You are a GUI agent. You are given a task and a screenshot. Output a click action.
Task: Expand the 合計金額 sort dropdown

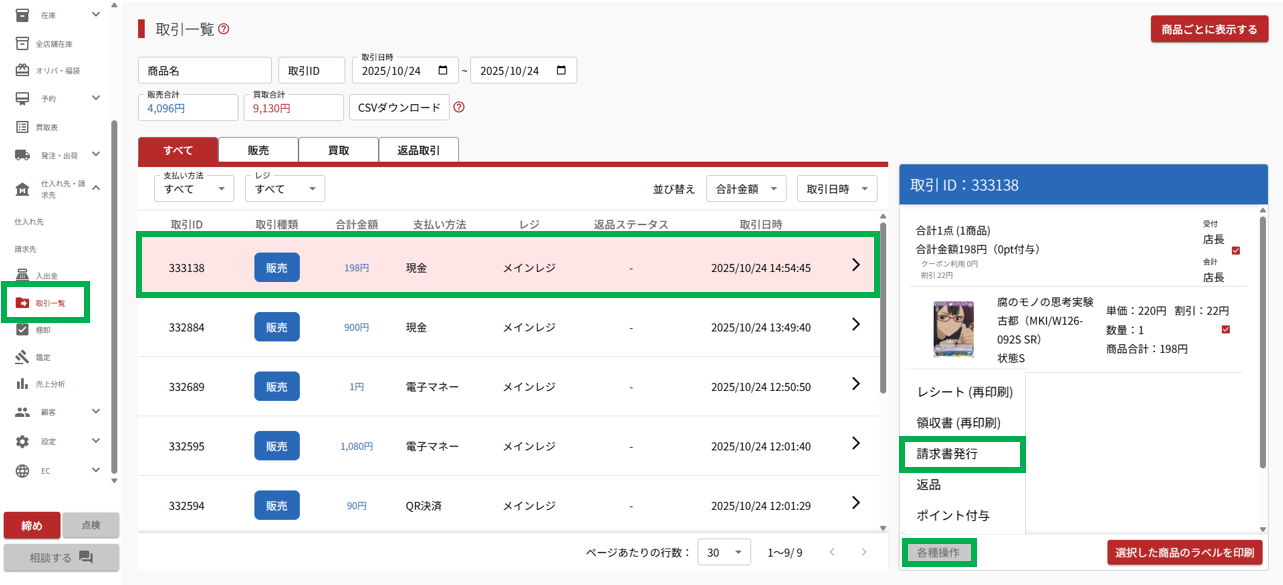[746, 188]
